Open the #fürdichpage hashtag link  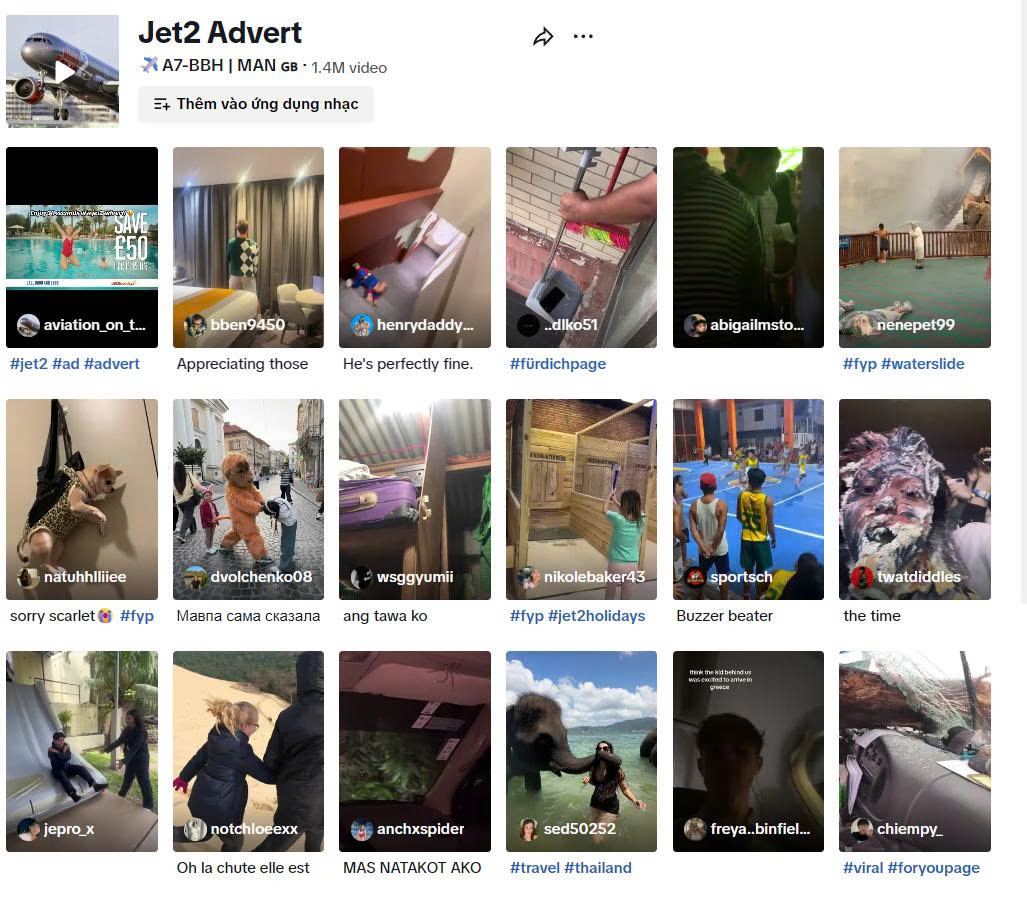click(x=557, y=364)
